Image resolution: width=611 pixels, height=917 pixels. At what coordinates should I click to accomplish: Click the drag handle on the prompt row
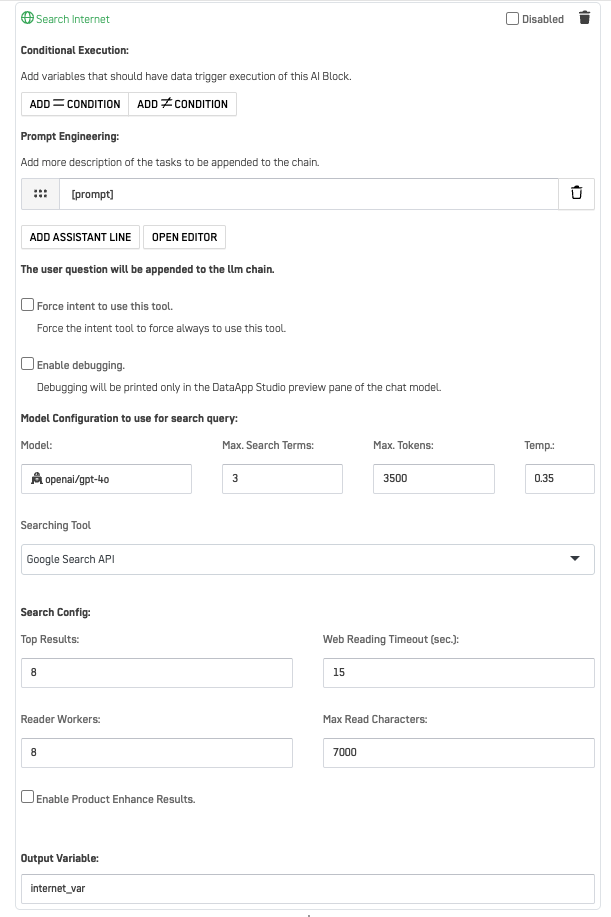coord(39,193)
